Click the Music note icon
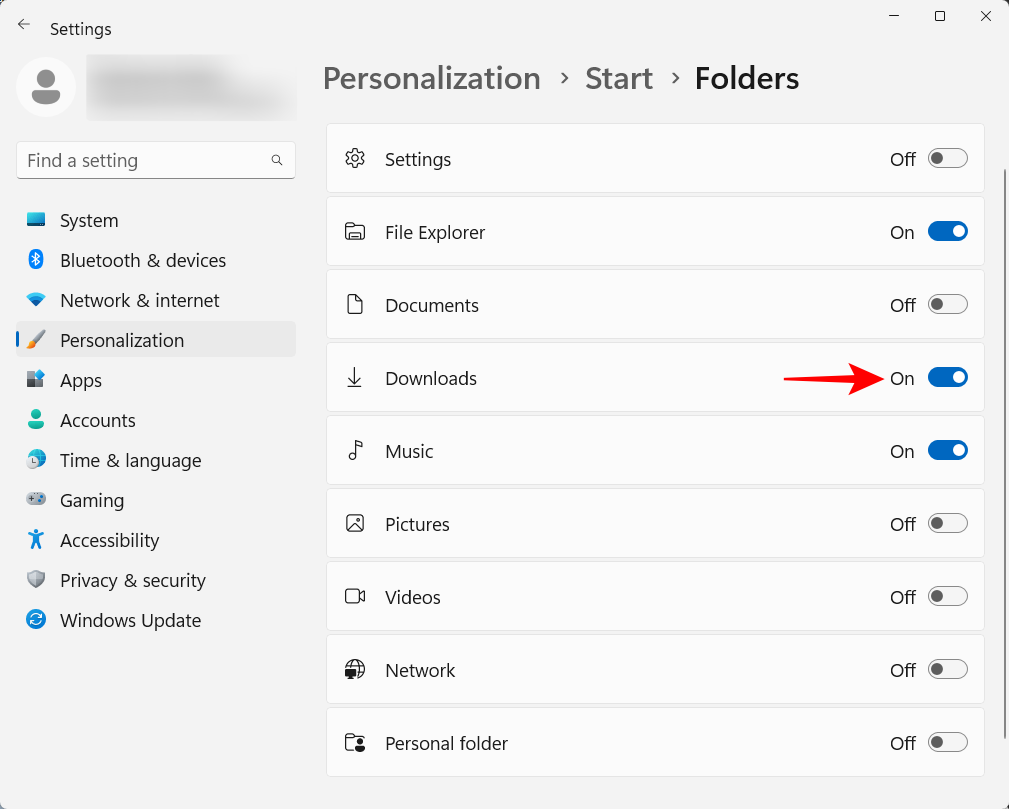1009x809 pixels. pyautogui.click(x=355, y=450)
